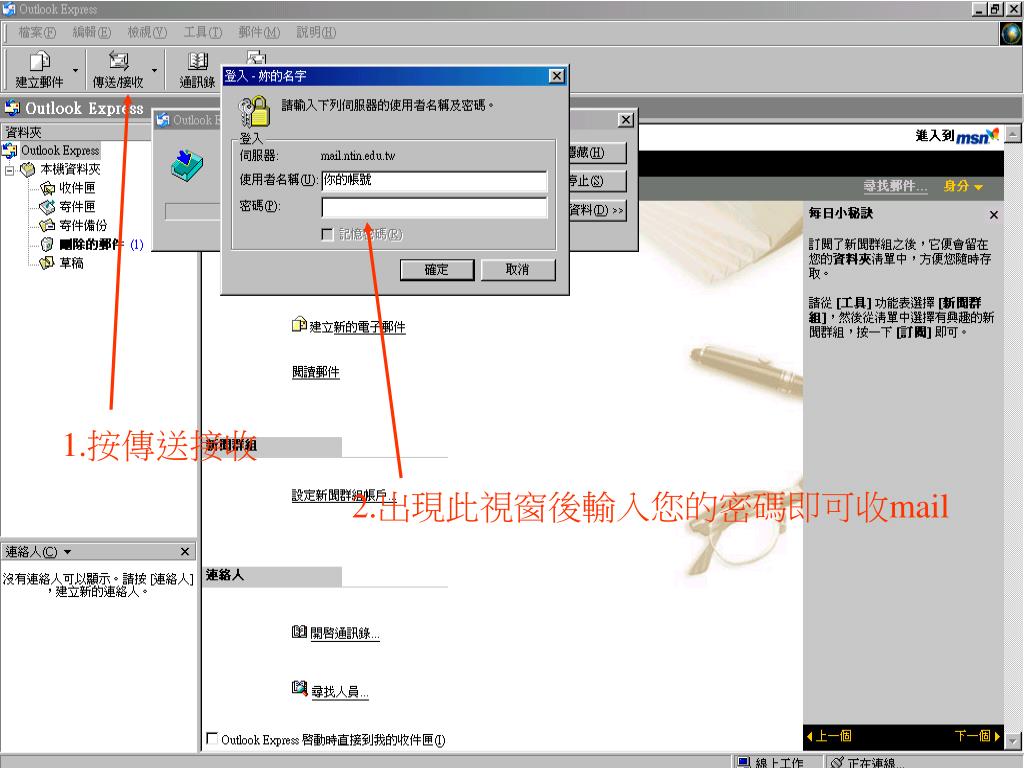1024x768 pixels.
Task: Click the scrollbar down arrow at right edge
Action: click(1013, 741)
